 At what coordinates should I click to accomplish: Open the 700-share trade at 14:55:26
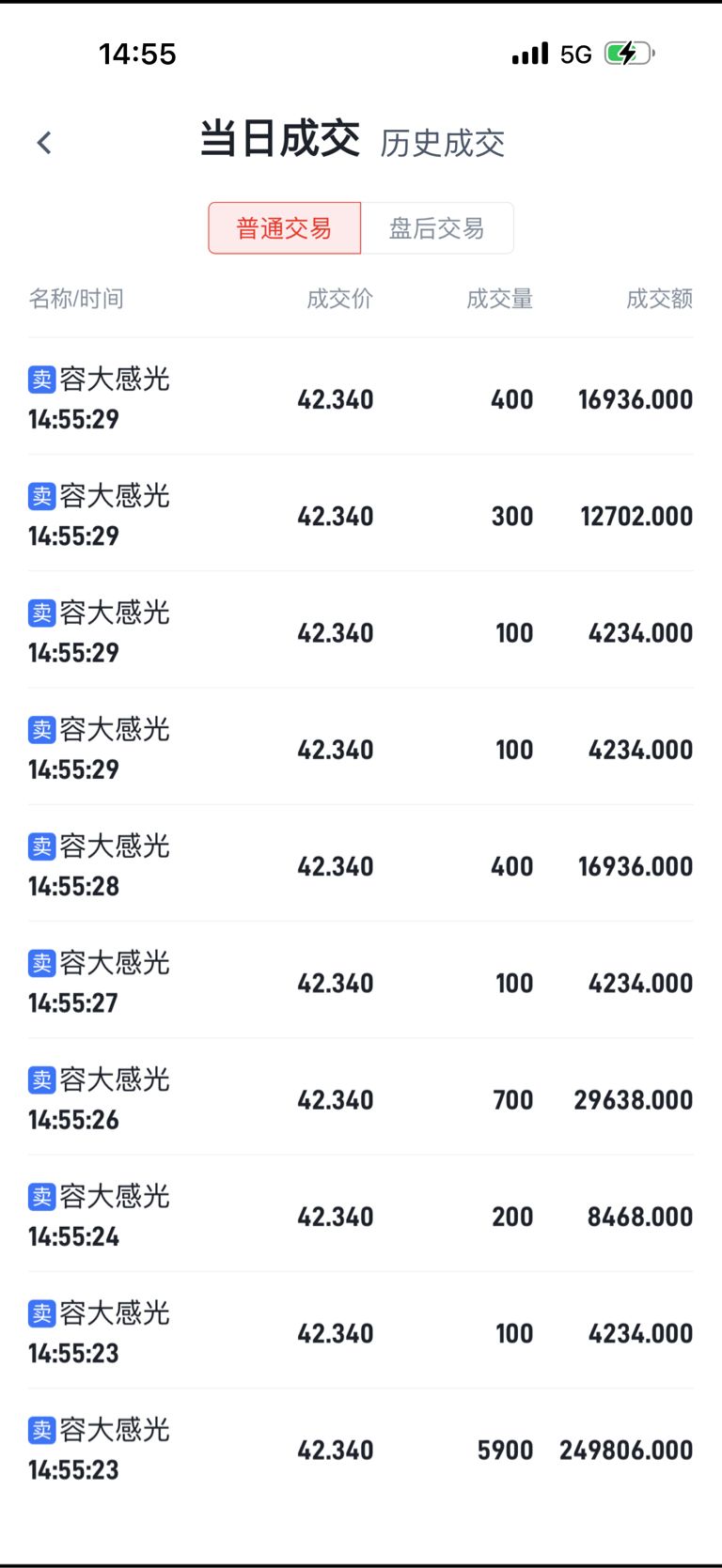pos(361,1099)
